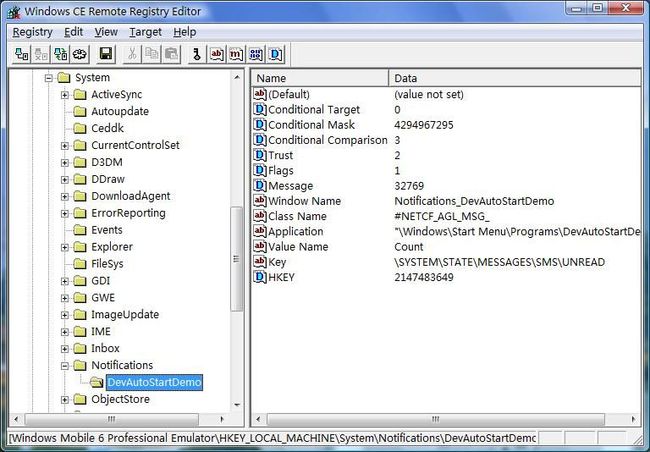Click the New String Value 'ab' toolbar icon
The image size is (650, 452).
216,54
